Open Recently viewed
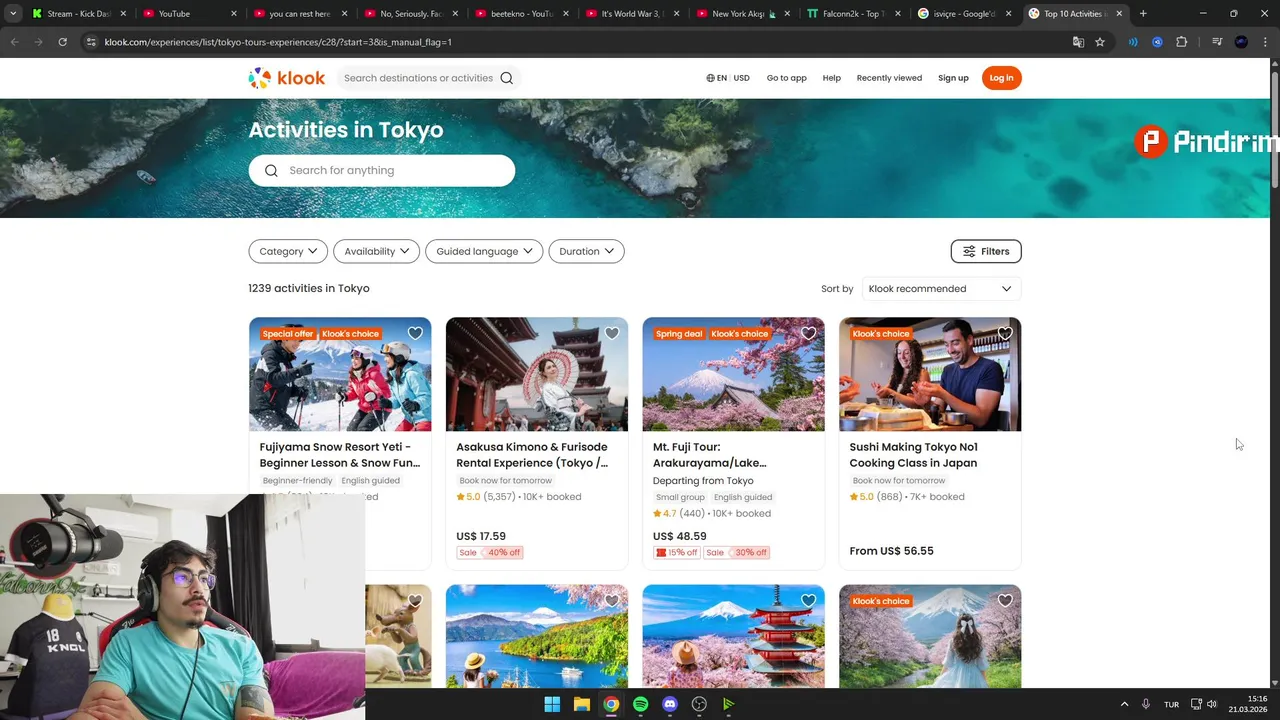This screenshot has width=1280, height=720. point(889,78)
